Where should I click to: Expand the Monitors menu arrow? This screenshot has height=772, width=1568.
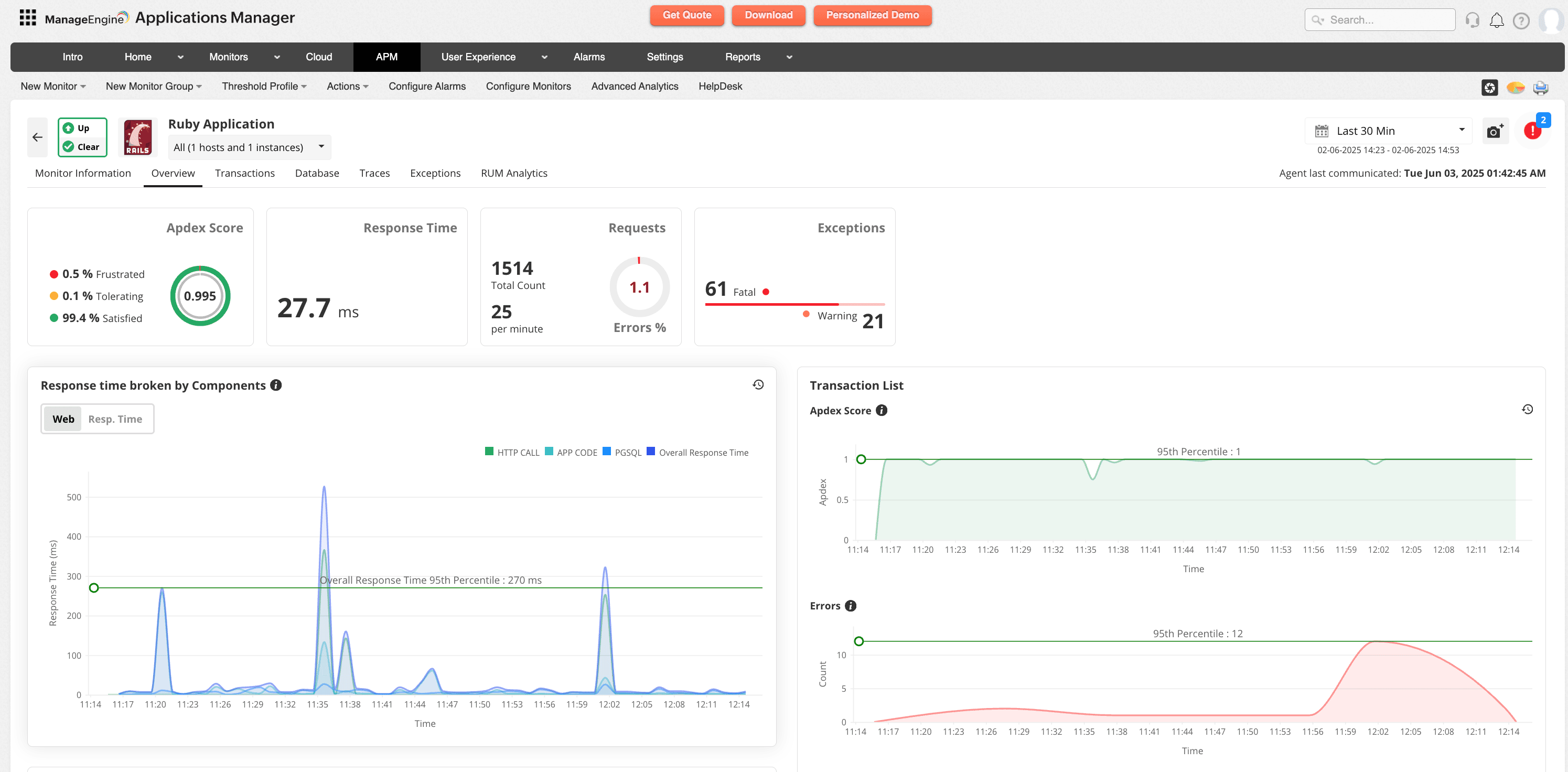tap(277, 57)
